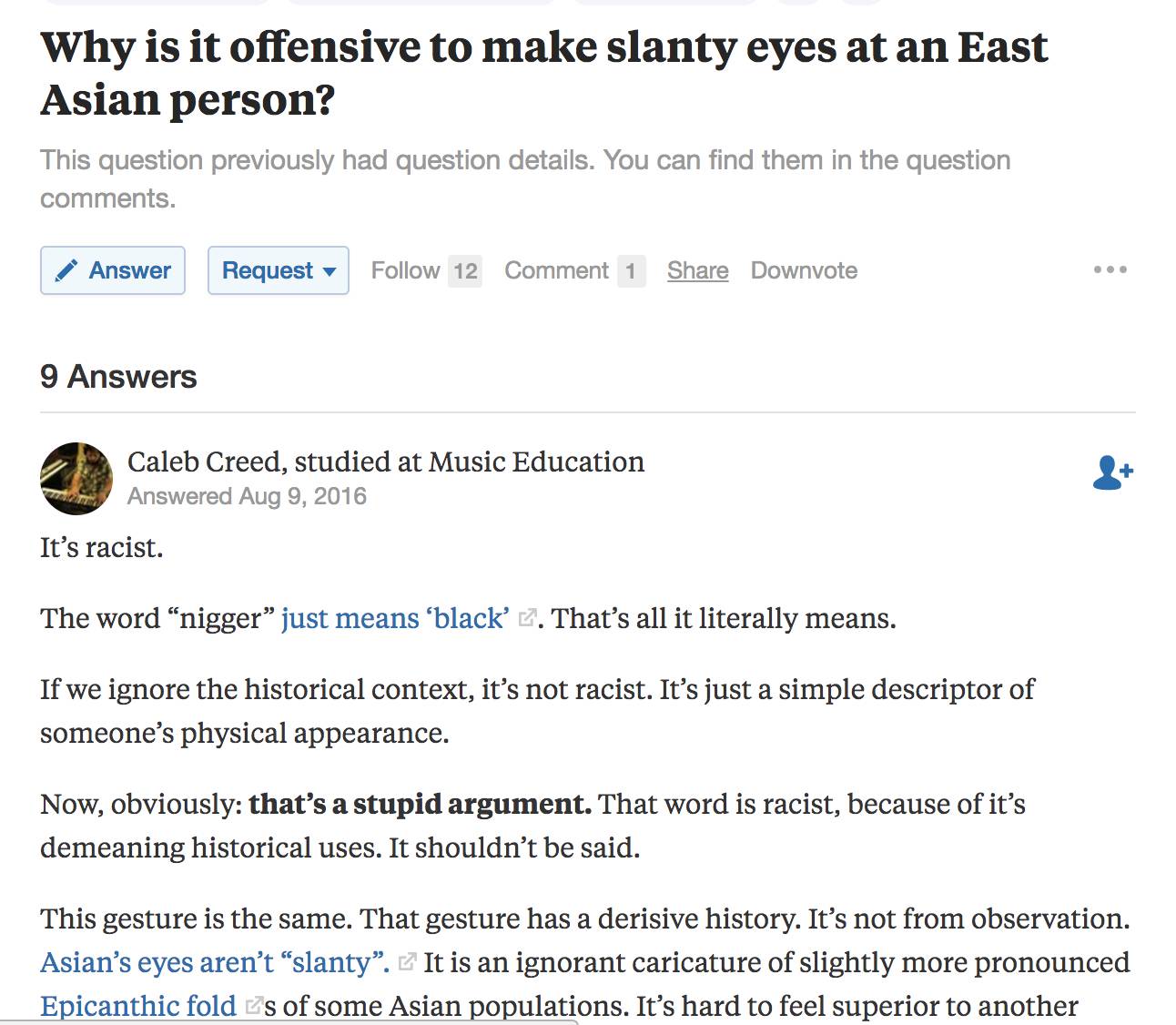The height and width of the screenshot is (1025, 1176).
Task: Follow this question
Action: point(405,270)
